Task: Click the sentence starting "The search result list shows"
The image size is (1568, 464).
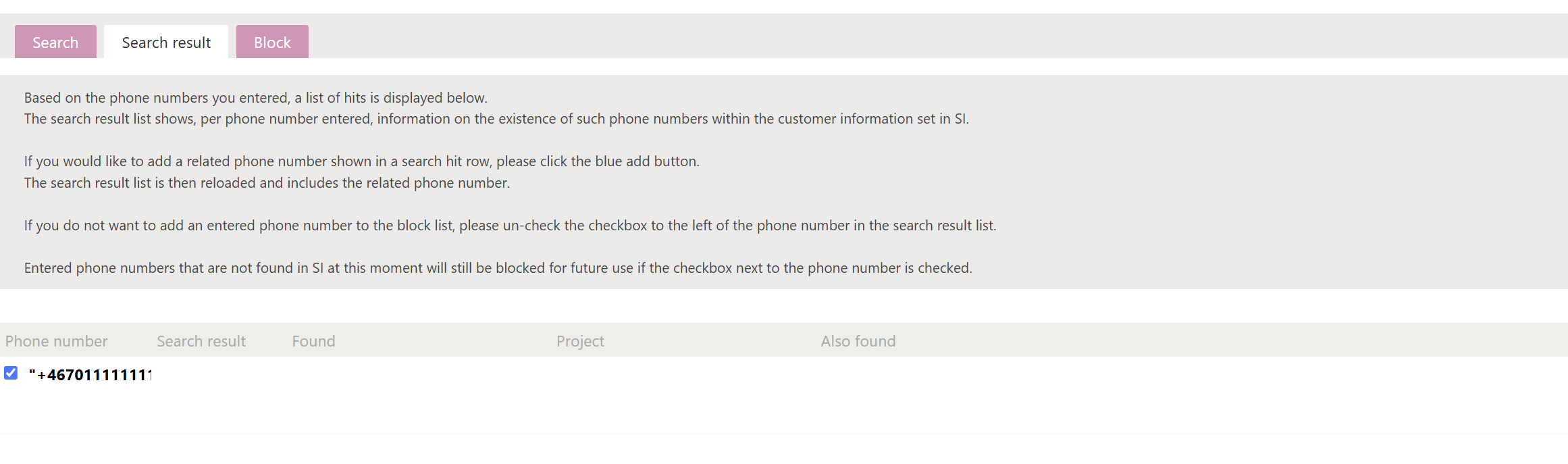Action: pyautogui.click(x=496, y=119)
